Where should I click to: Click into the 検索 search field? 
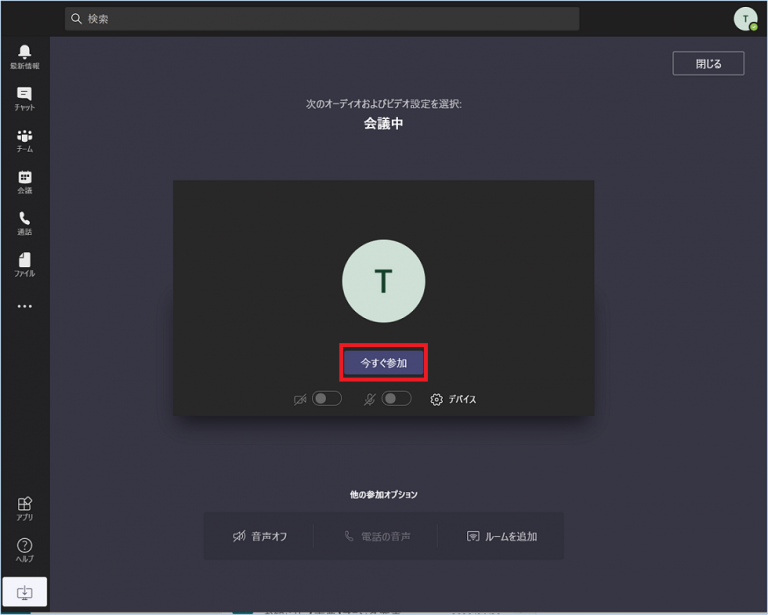(x=322, y=19)
